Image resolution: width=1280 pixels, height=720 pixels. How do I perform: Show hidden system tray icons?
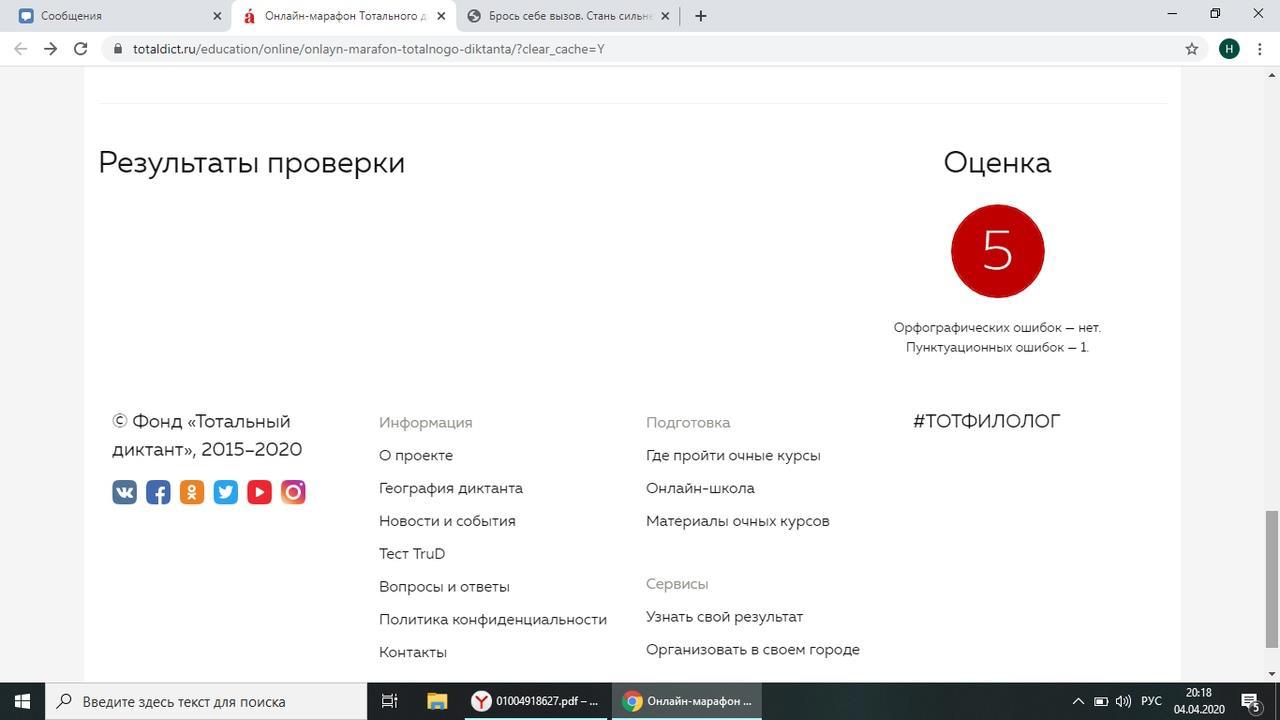pos(1078,701)
